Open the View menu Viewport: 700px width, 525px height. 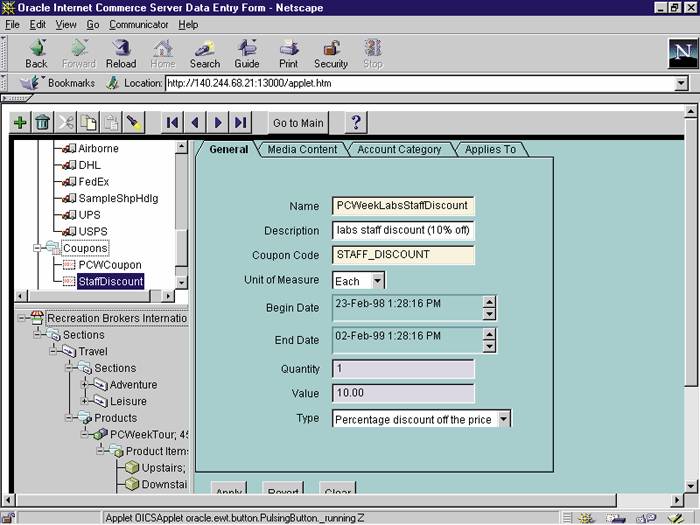(x=66, y=25)
